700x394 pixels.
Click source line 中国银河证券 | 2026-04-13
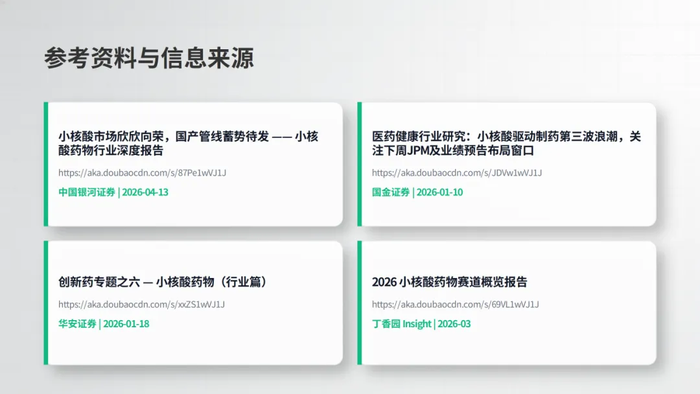(x=113, y=192)
